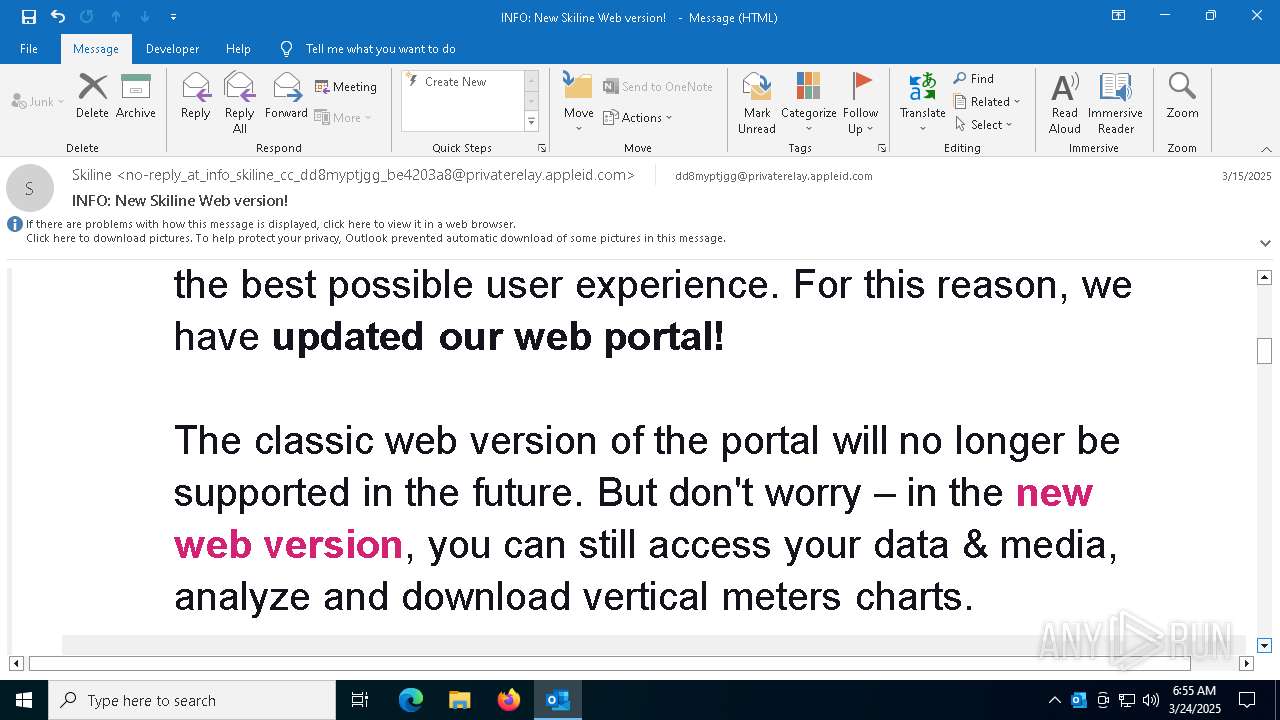Mark the message as Unread

point(757,103)
